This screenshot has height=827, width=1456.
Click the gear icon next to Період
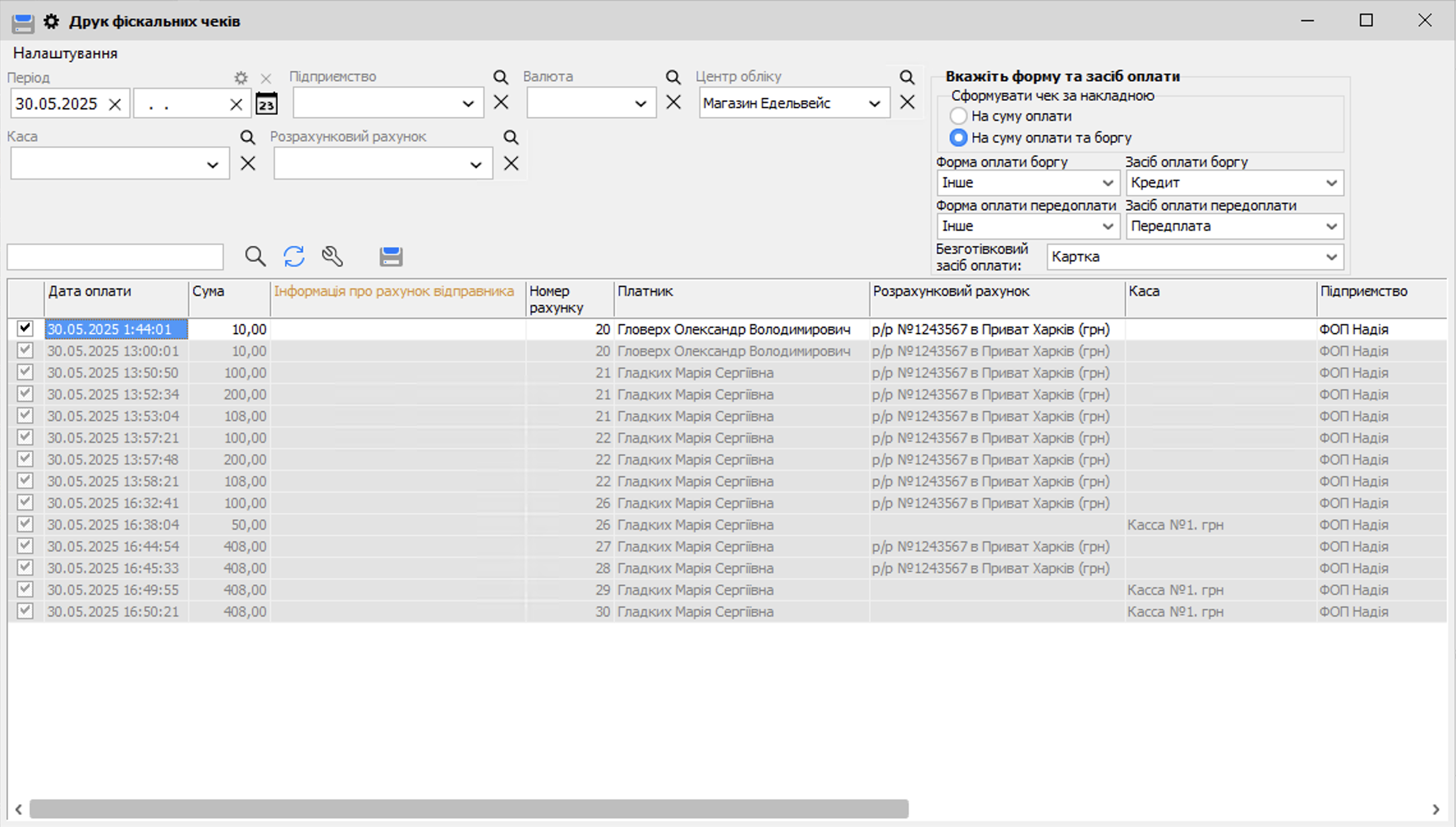point(241,78)
